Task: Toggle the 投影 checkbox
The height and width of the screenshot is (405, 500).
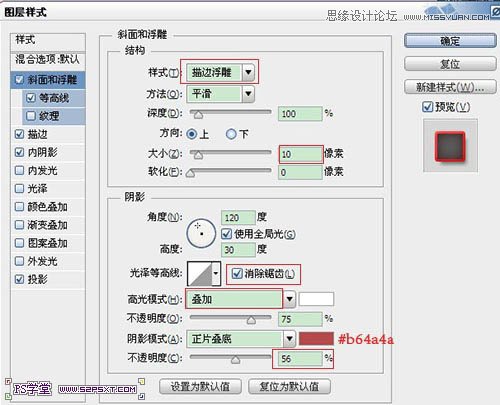Action: point(19,279)
